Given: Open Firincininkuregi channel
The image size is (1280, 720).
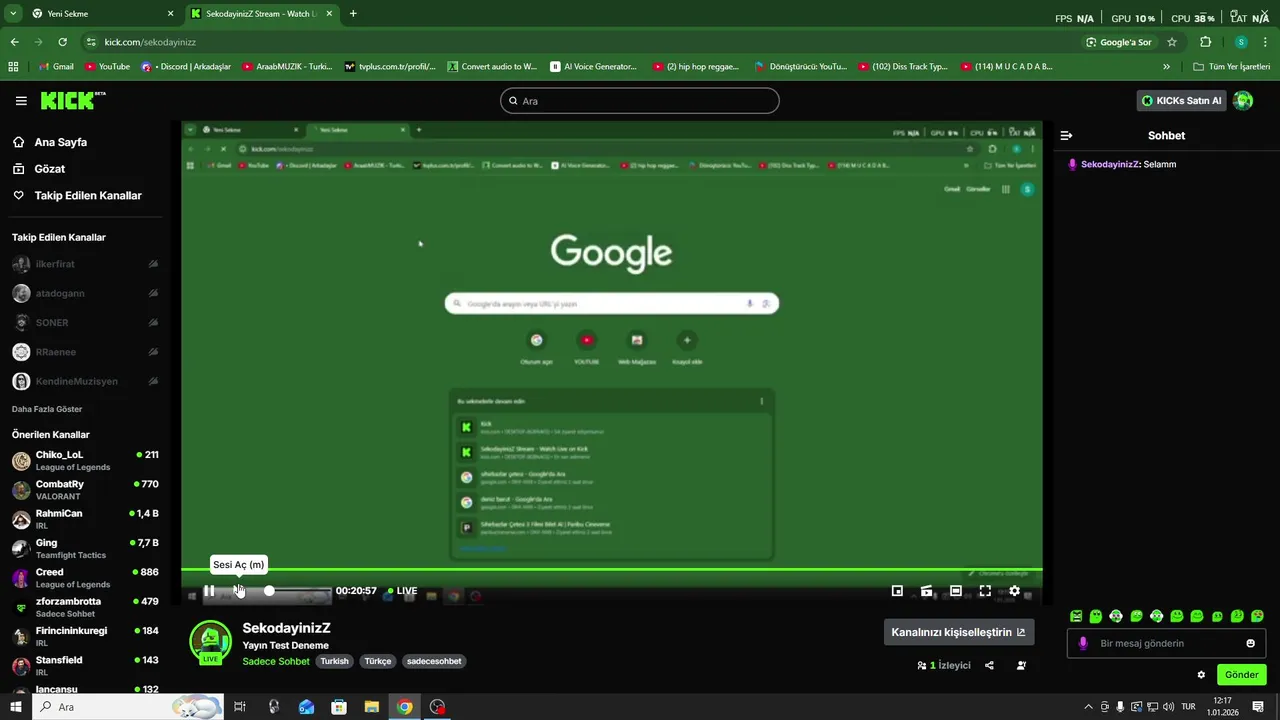Looking at the screenshot, I should (x=85, y=636).
